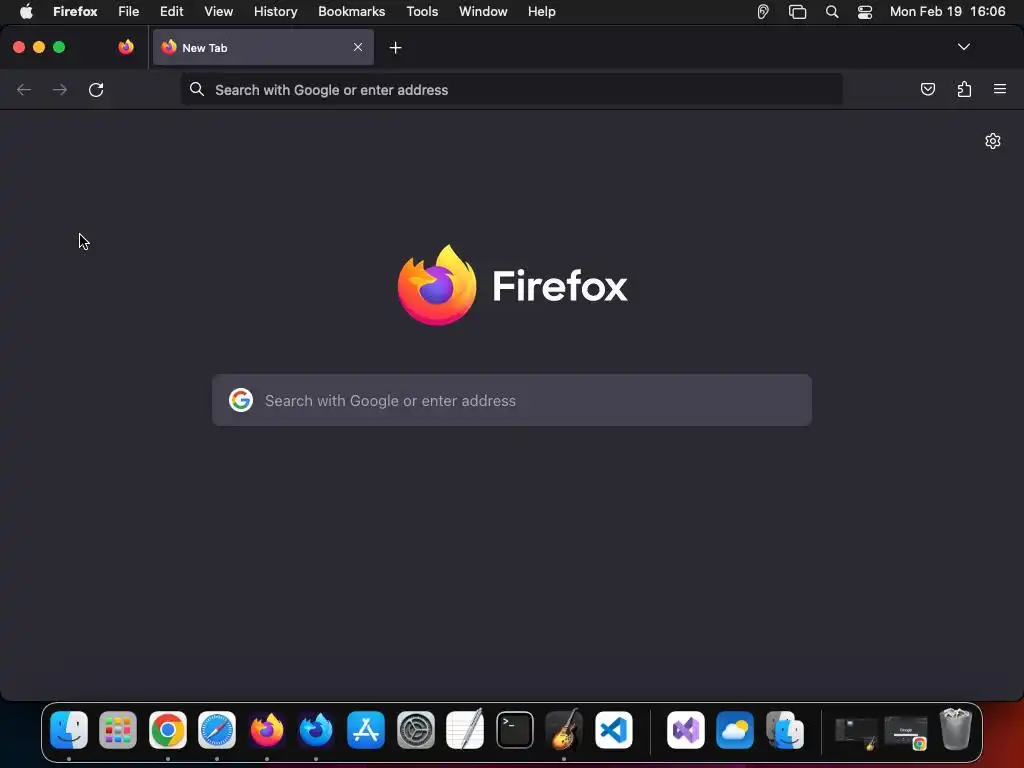Open the hearing ear icon in menu bar

coord(763,12)
